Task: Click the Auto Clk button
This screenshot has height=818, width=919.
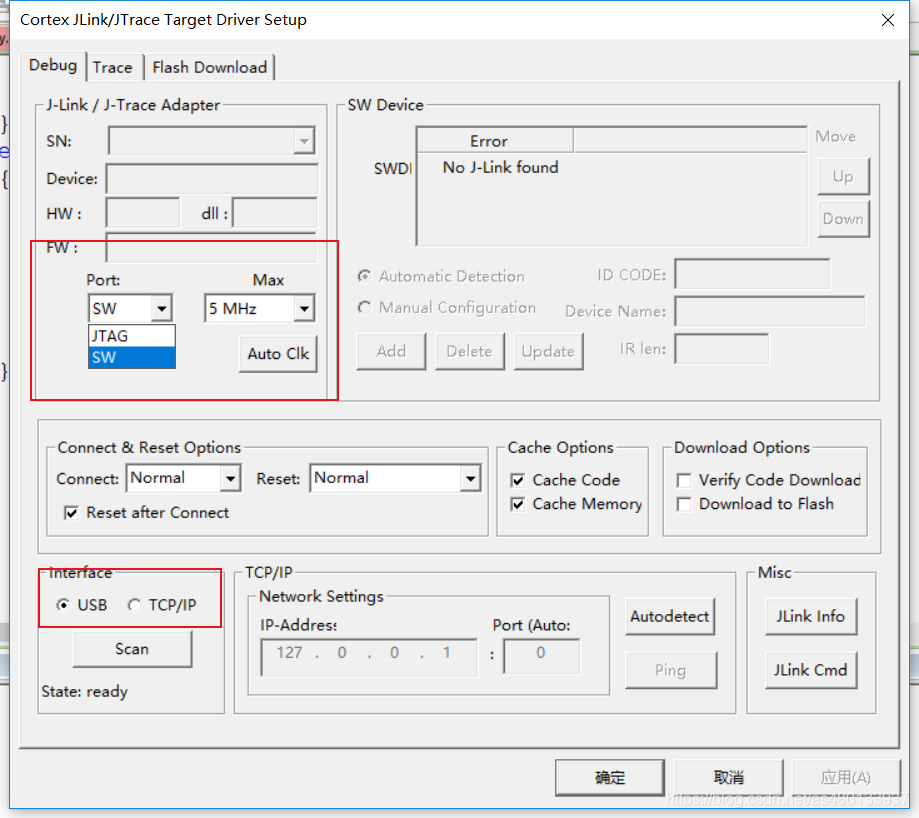Action: point(278,354)
